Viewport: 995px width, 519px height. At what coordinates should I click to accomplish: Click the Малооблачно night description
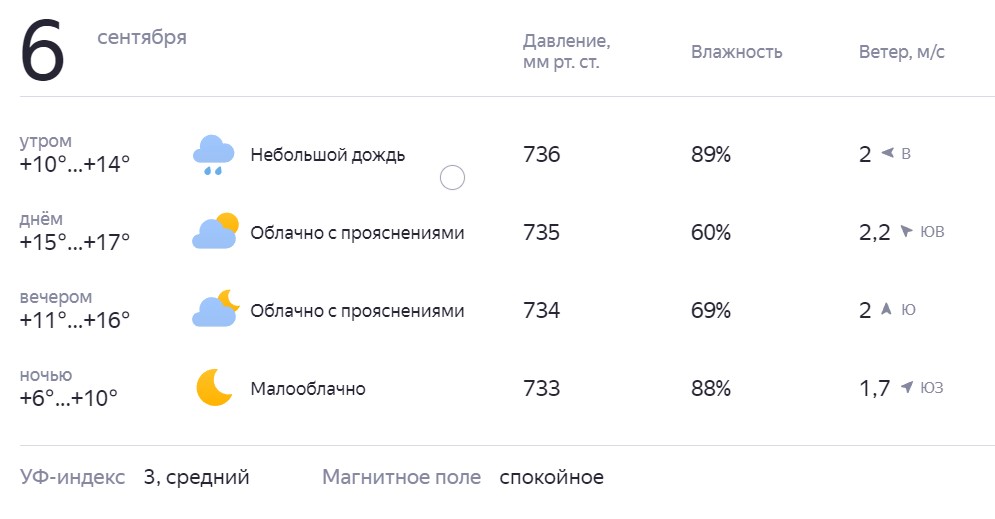[308, 388]
